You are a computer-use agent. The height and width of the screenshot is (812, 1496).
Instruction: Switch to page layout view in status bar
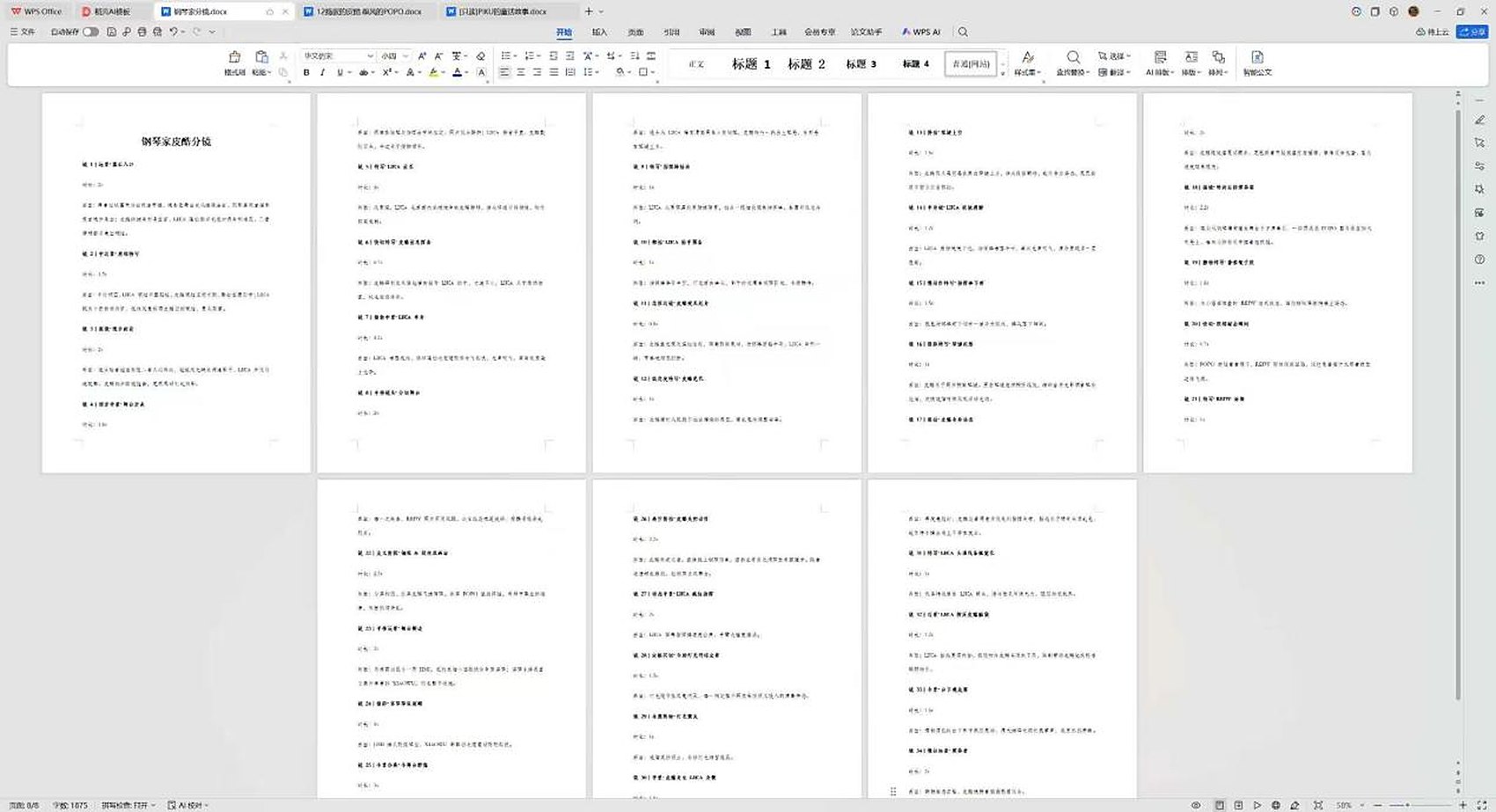pos(1219,805)
